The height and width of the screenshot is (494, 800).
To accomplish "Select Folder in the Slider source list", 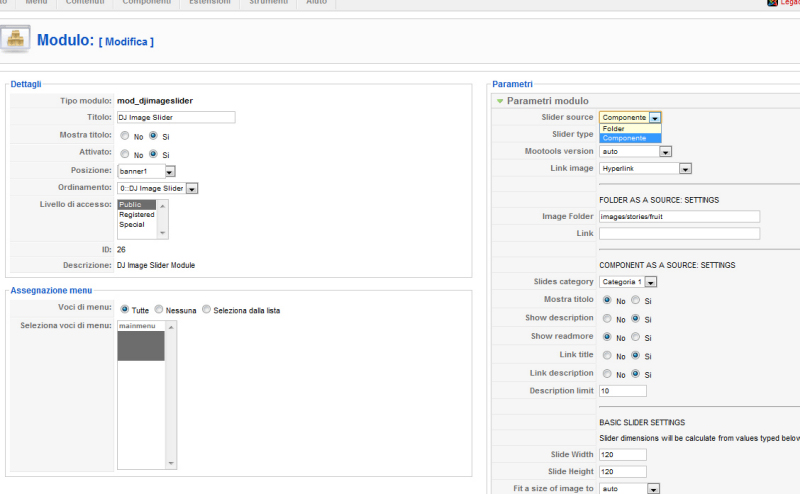I will (x=630, y=129).
